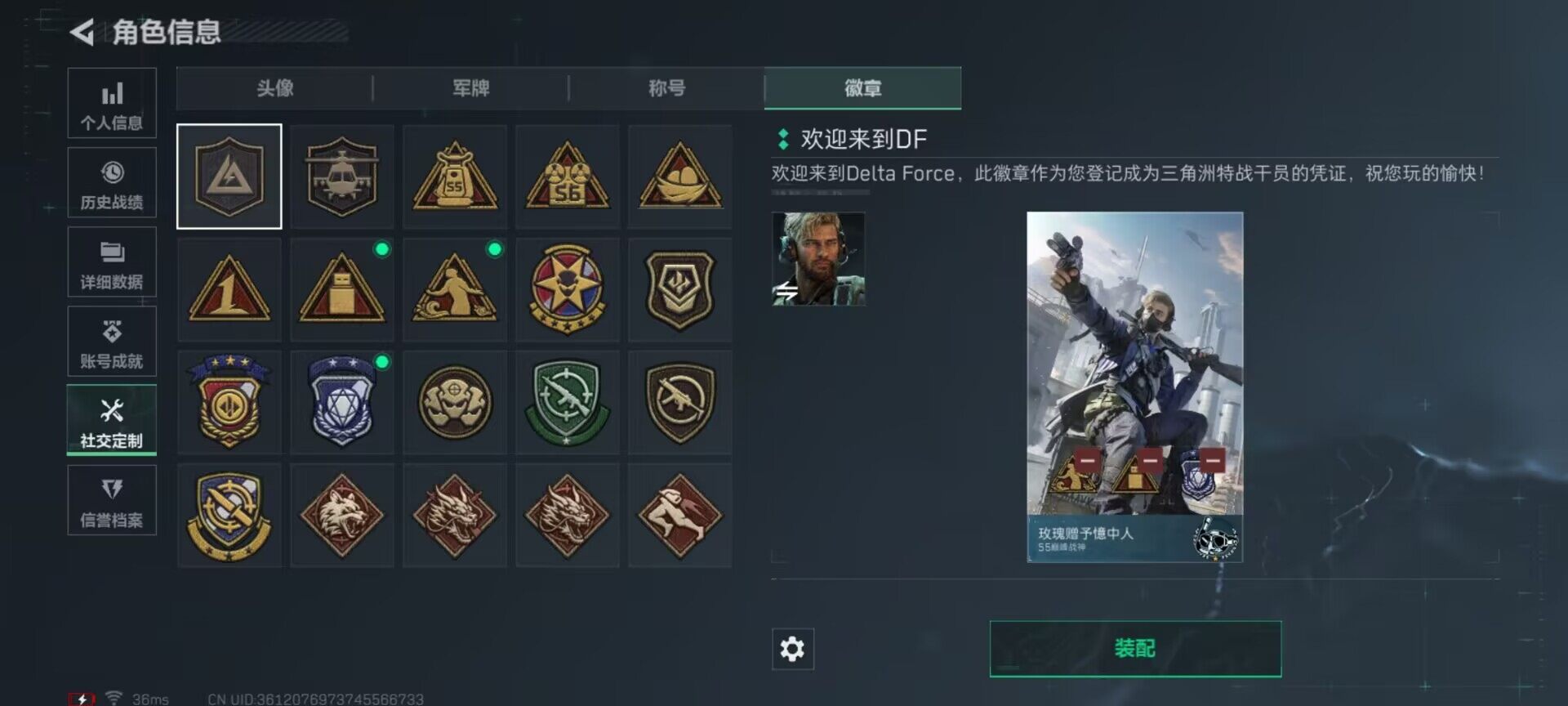Select the seven-point star round badge
The height and width of the screenshot is (706, 1568).
(x=568, y=289)
